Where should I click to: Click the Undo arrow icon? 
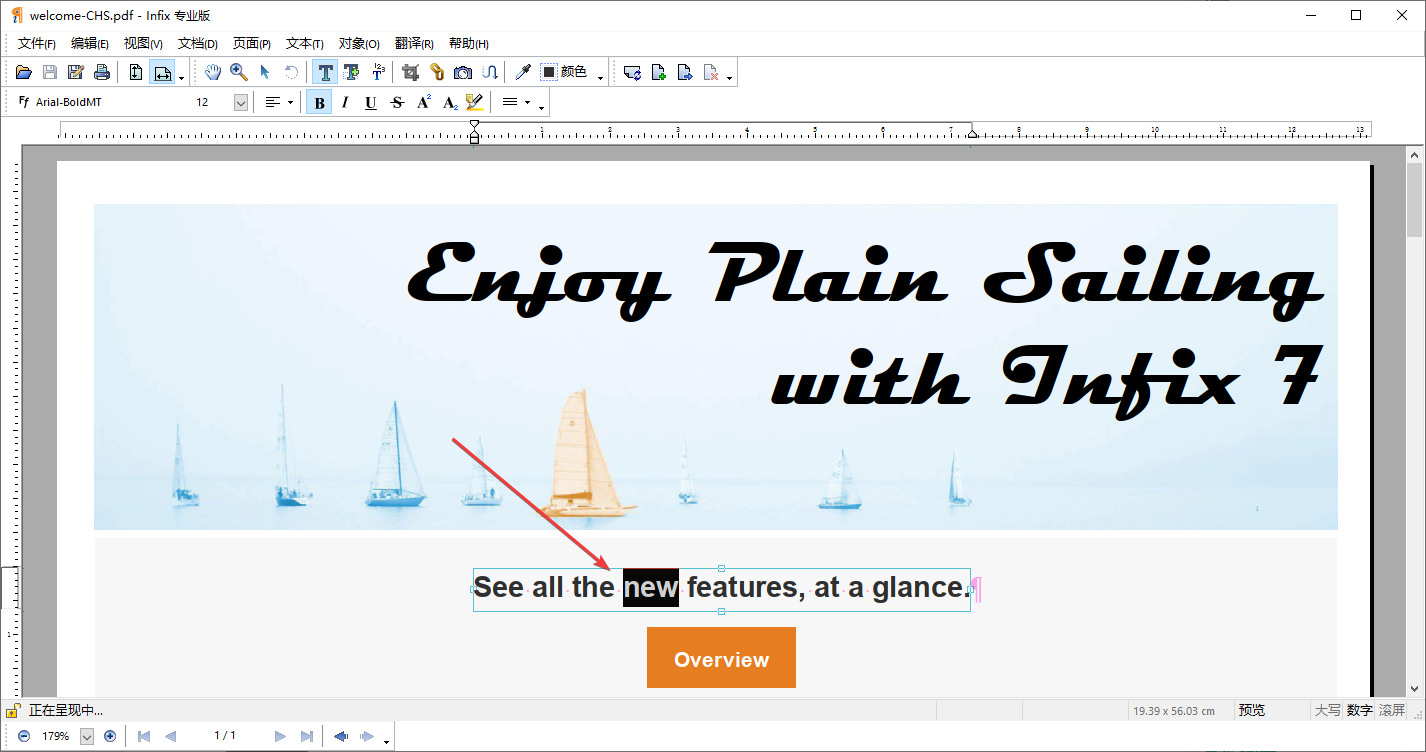tap(290, 71)
